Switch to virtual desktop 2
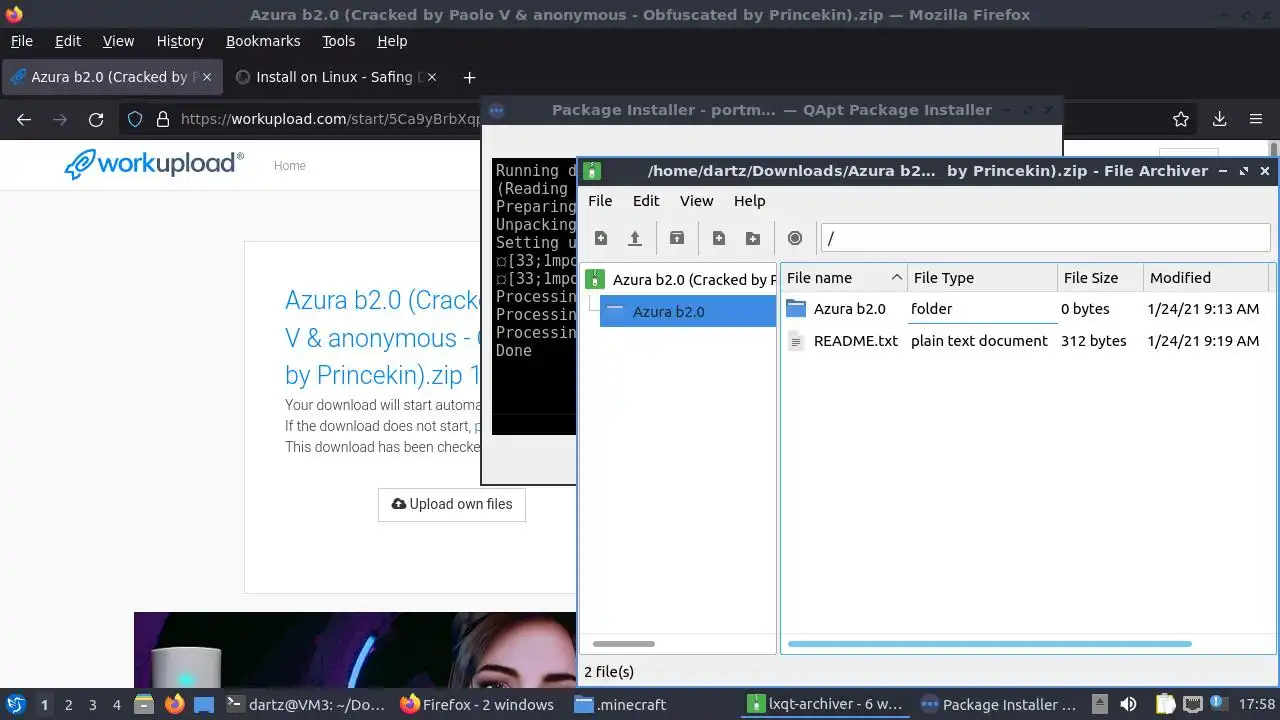 (x=68, y=705)
